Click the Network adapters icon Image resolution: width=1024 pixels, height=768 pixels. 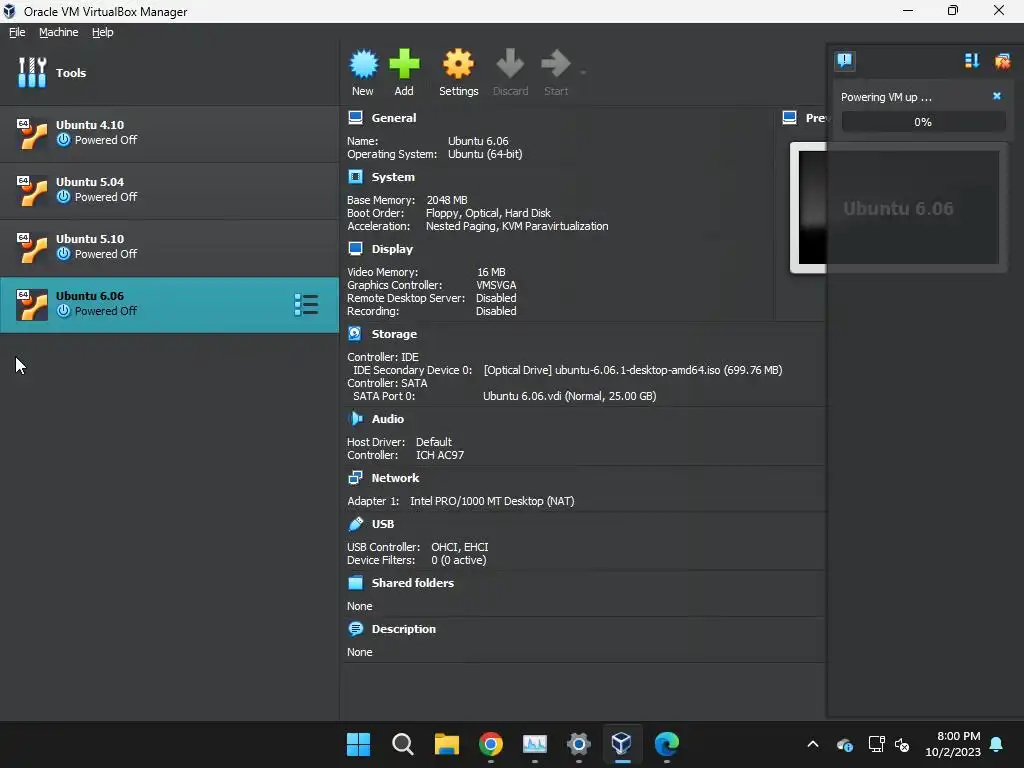[355, 477]
